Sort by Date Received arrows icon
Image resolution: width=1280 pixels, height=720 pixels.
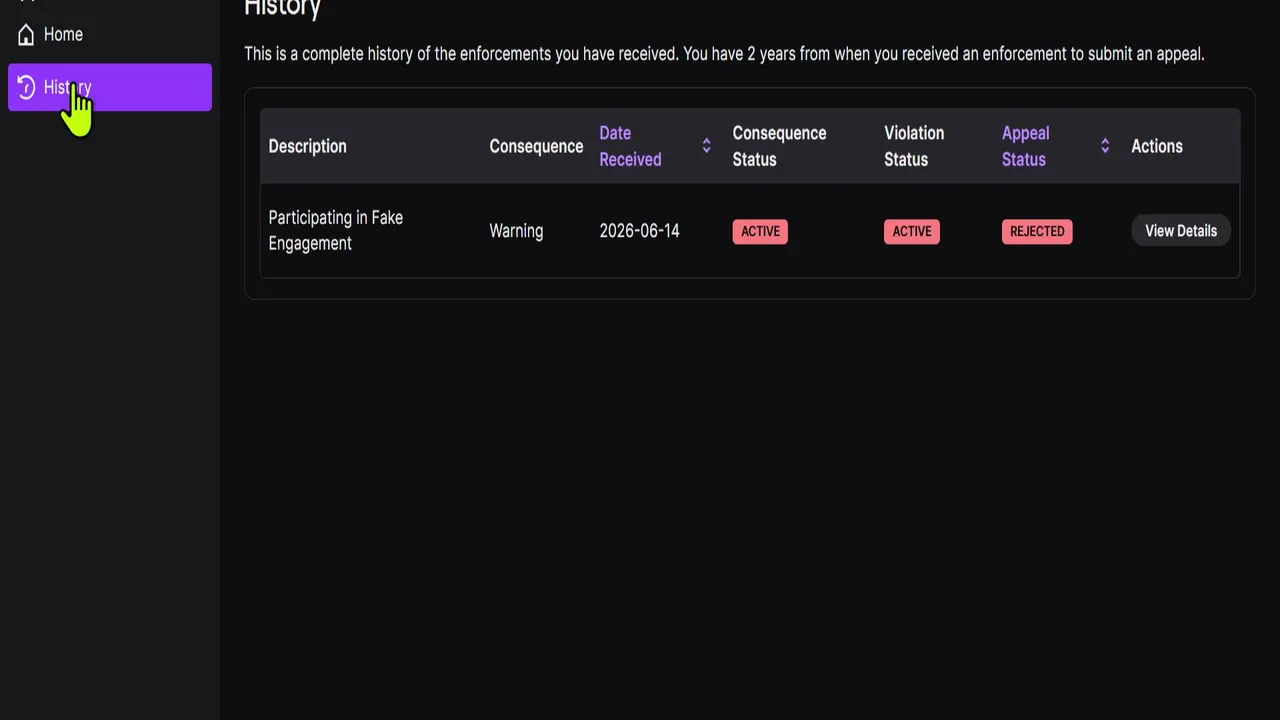click(706, 146)
